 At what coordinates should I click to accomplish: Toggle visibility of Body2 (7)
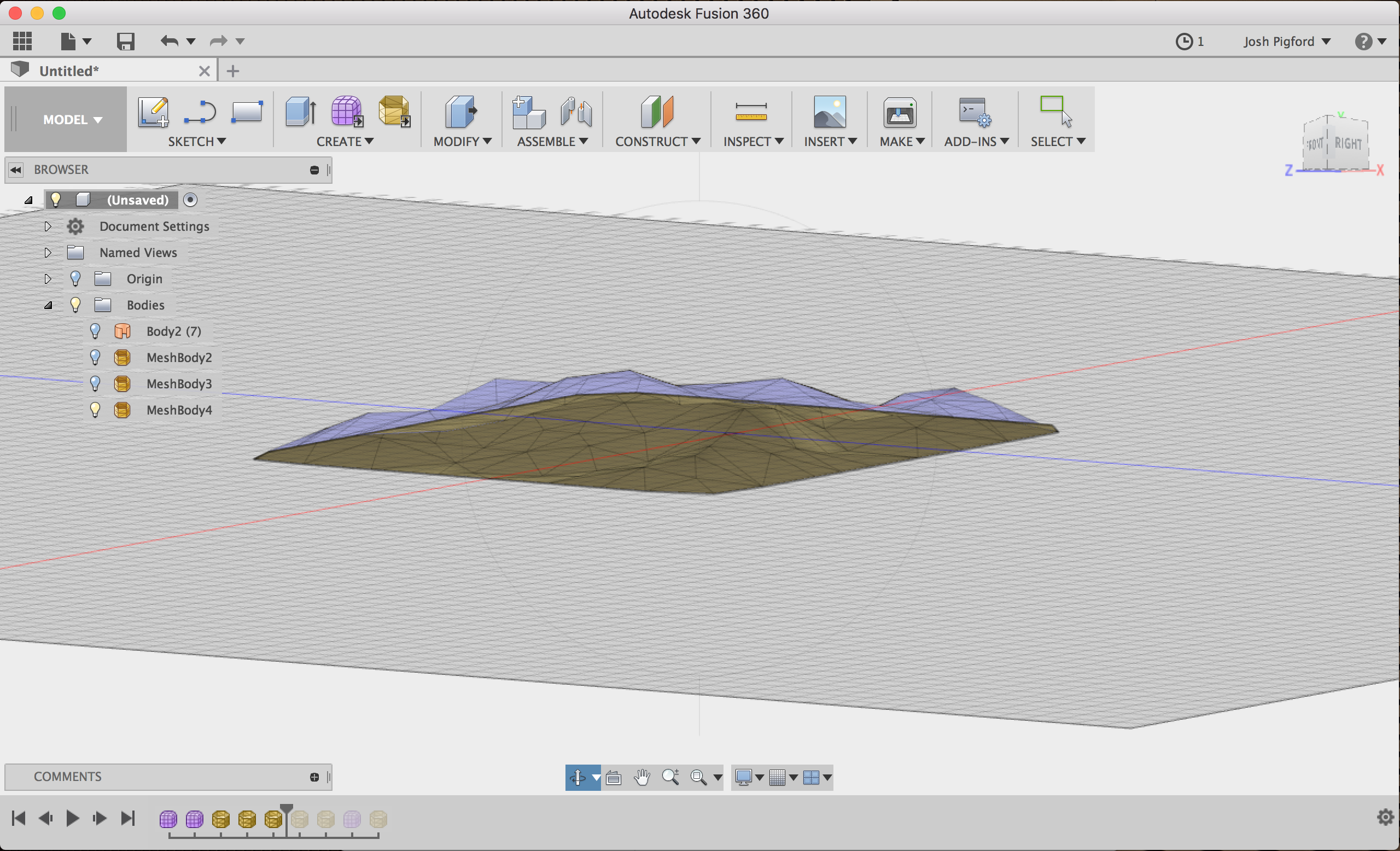(x=95, y=331)
